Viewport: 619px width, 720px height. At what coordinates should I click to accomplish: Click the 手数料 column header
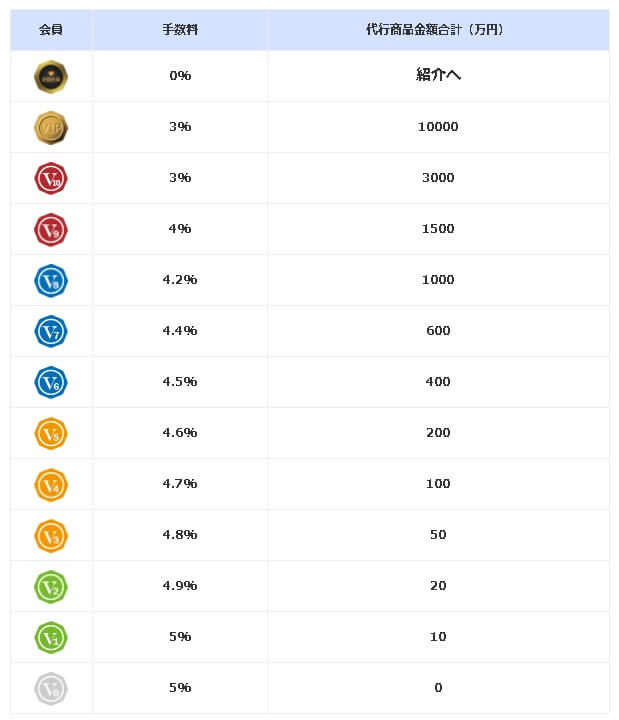(180, 30)
